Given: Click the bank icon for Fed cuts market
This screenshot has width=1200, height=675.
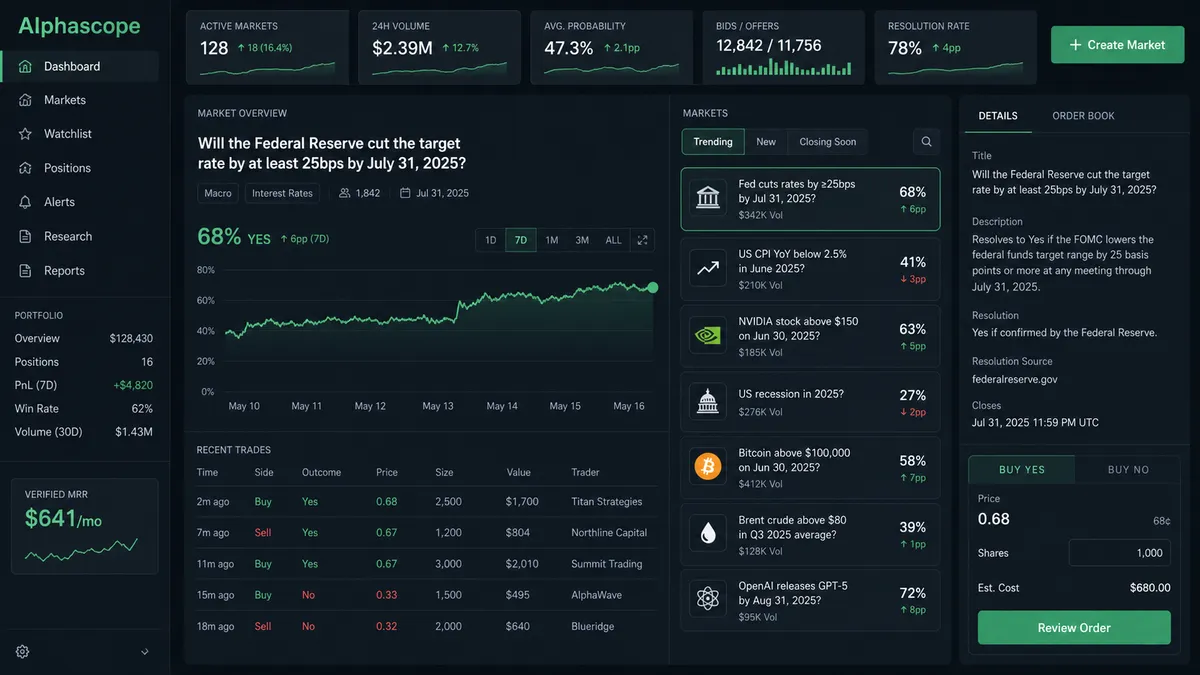Looking at the screenshot, I should click(x=708, y=199).
